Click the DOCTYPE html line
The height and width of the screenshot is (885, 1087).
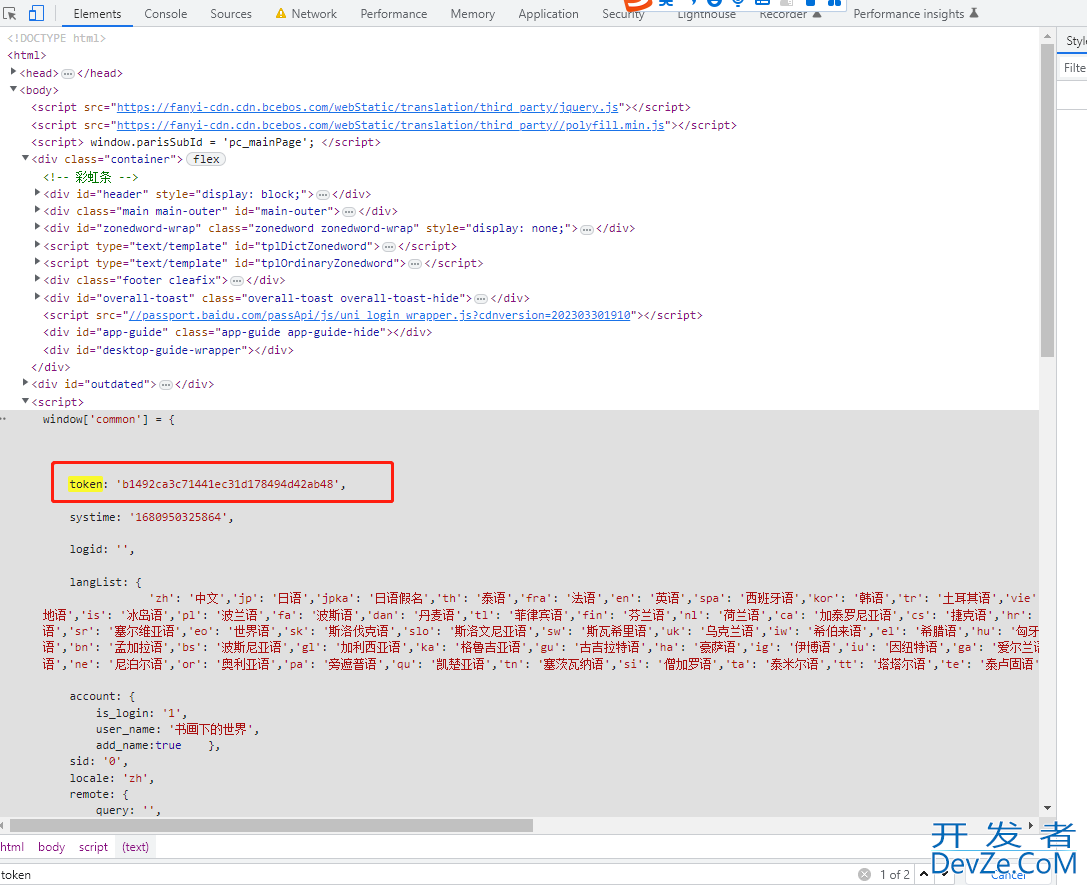click(x=56, y=39)
